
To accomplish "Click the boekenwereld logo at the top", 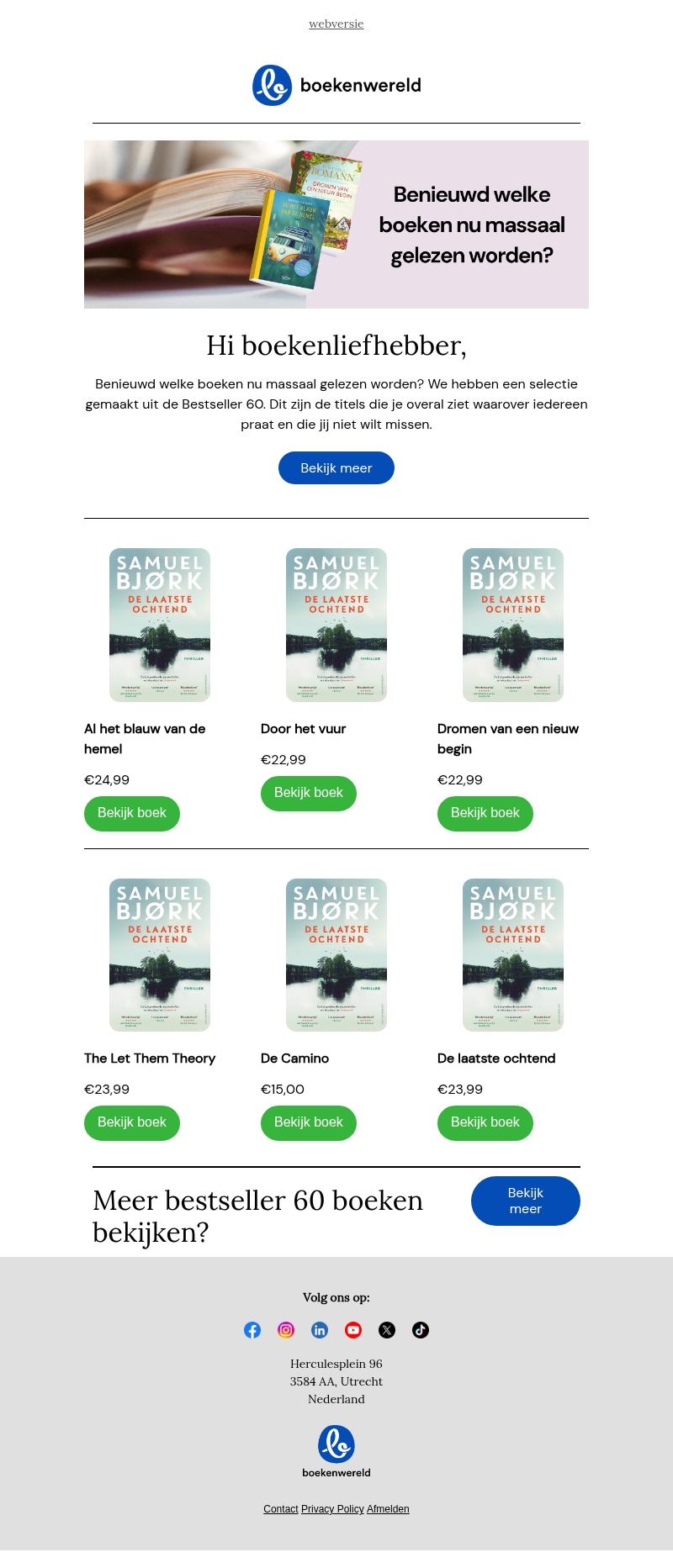I will point(336,85).
